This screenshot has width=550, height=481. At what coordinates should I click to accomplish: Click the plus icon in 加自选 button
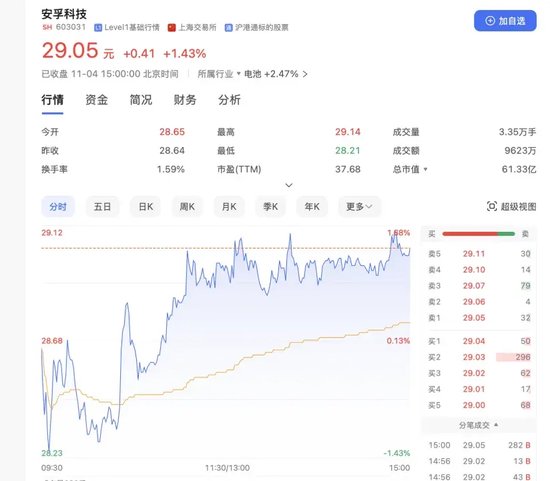pos(490,21)
